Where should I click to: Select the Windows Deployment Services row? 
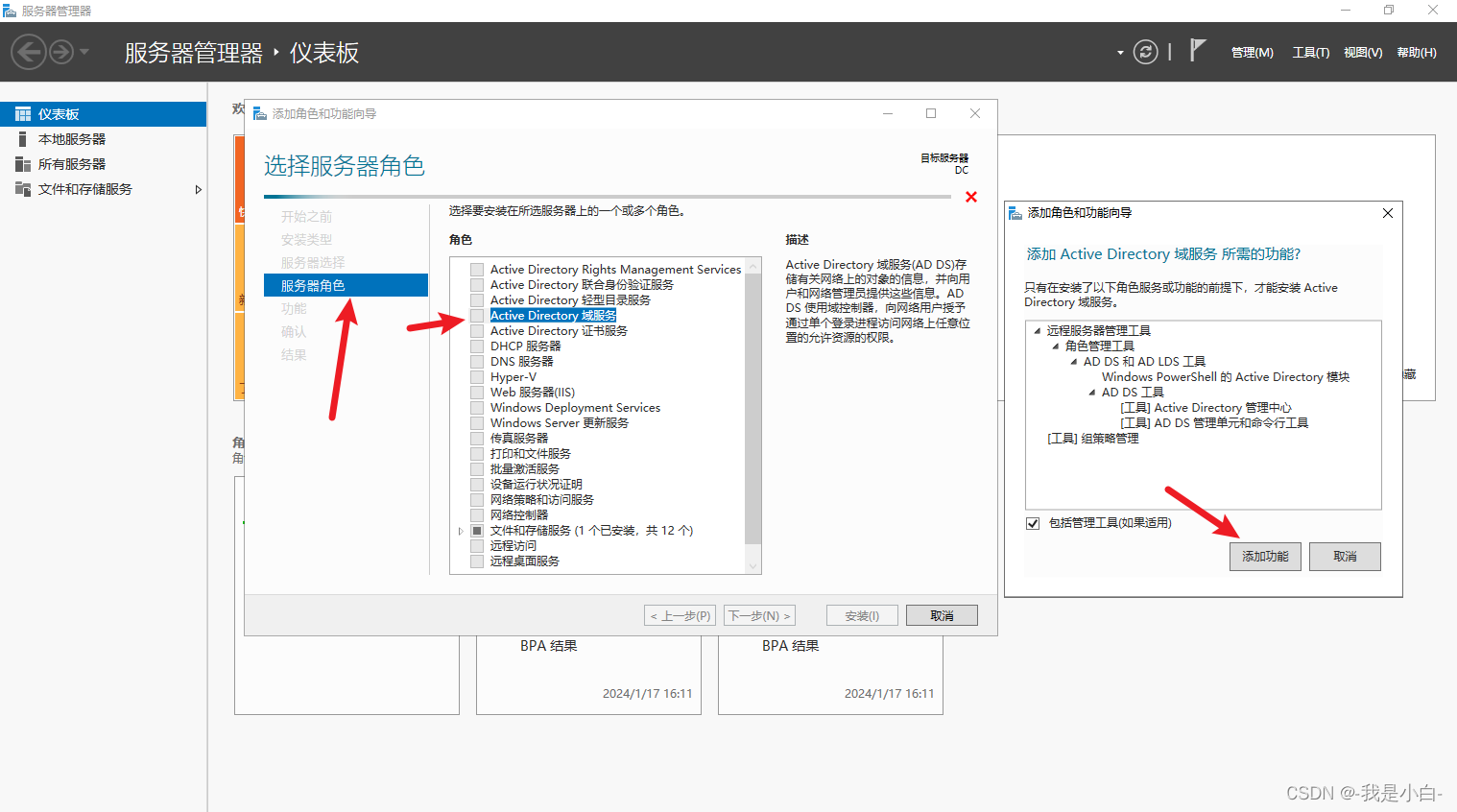click(575, 408)
